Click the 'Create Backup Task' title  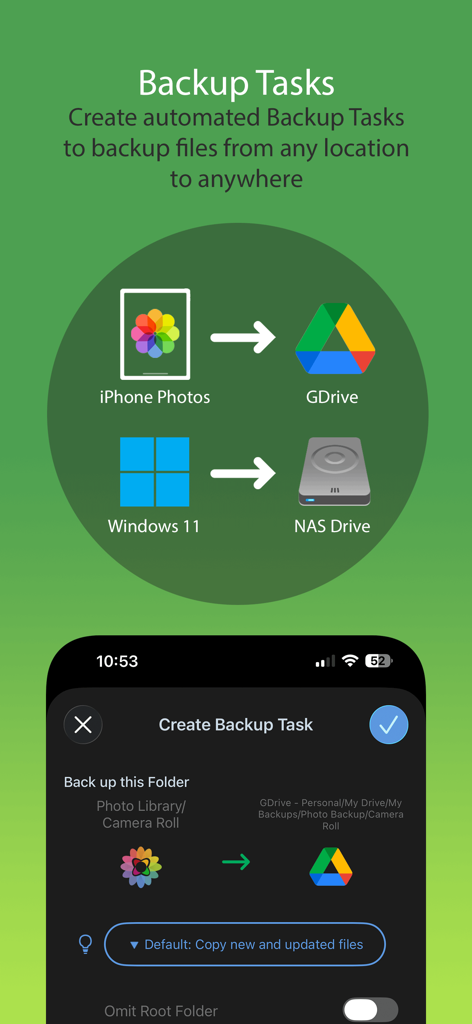pos(236,725)
